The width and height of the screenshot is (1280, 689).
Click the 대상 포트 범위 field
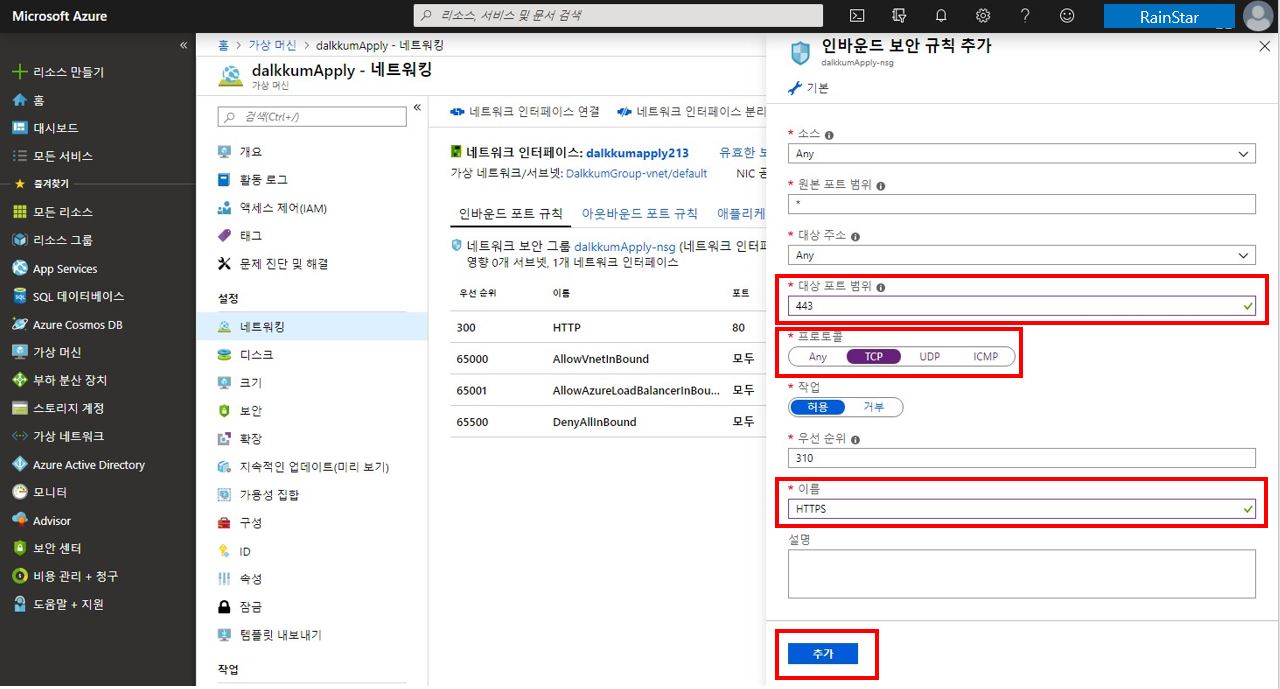1021,306
